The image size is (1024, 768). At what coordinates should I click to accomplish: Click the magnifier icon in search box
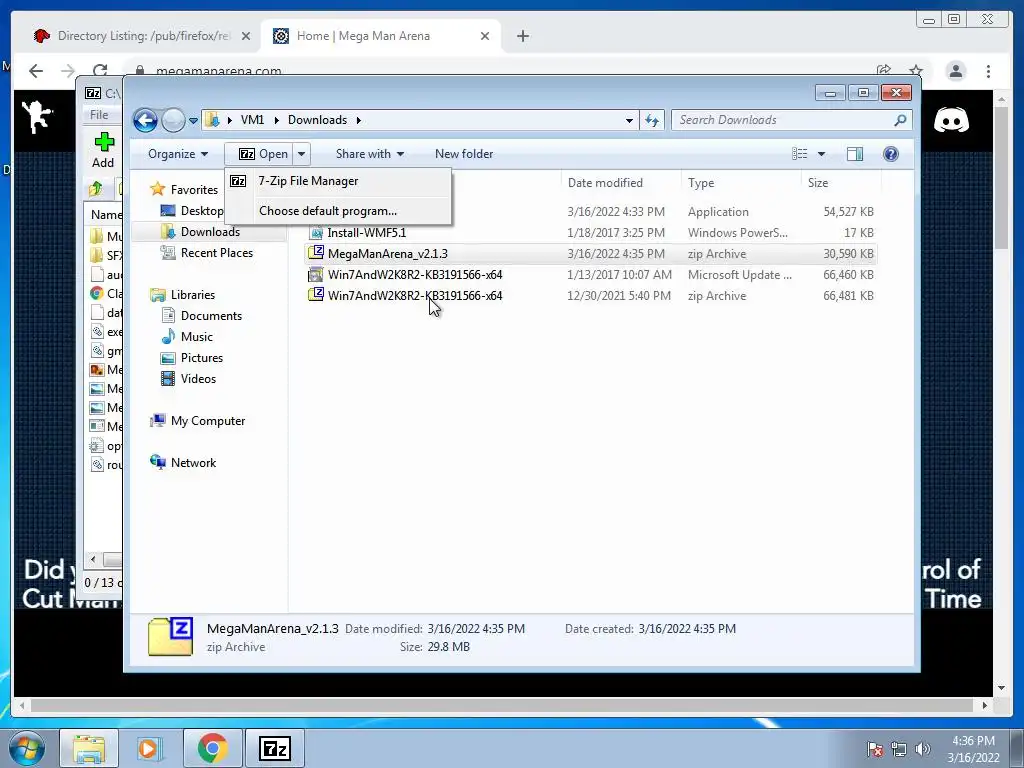(x=900, y=120)
